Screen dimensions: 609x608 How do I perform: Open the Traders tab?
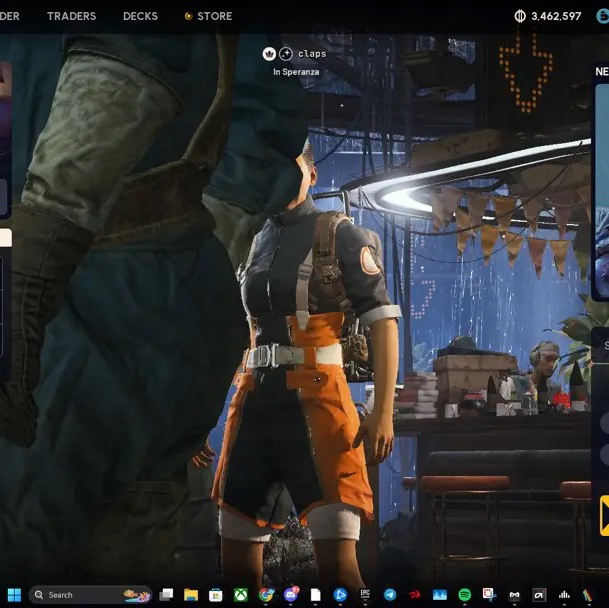click(71, 16)
